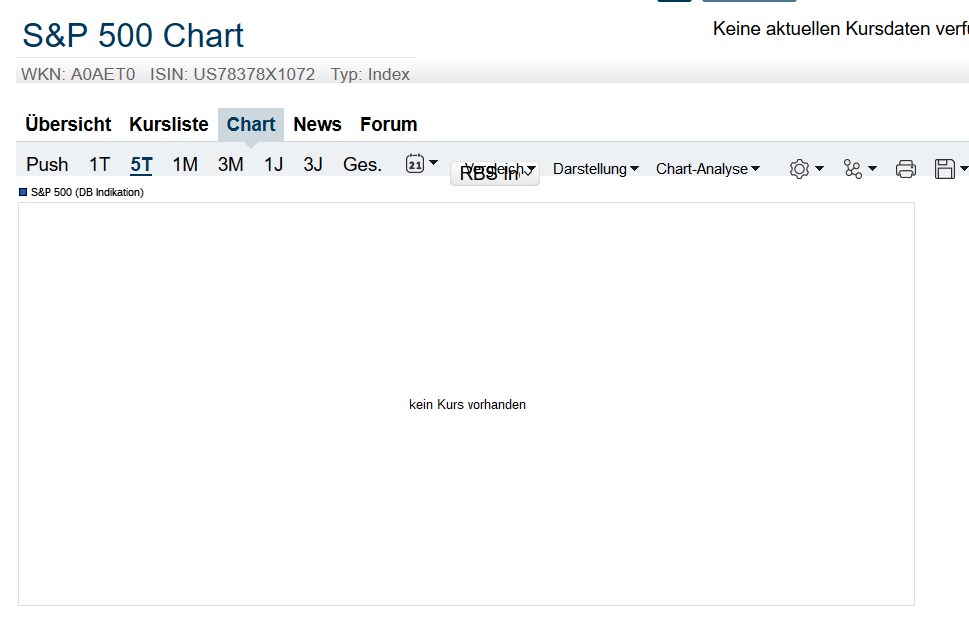Click the S&P 500 Chart heading
Screen dimensions: 969x638
coord(133,35)
